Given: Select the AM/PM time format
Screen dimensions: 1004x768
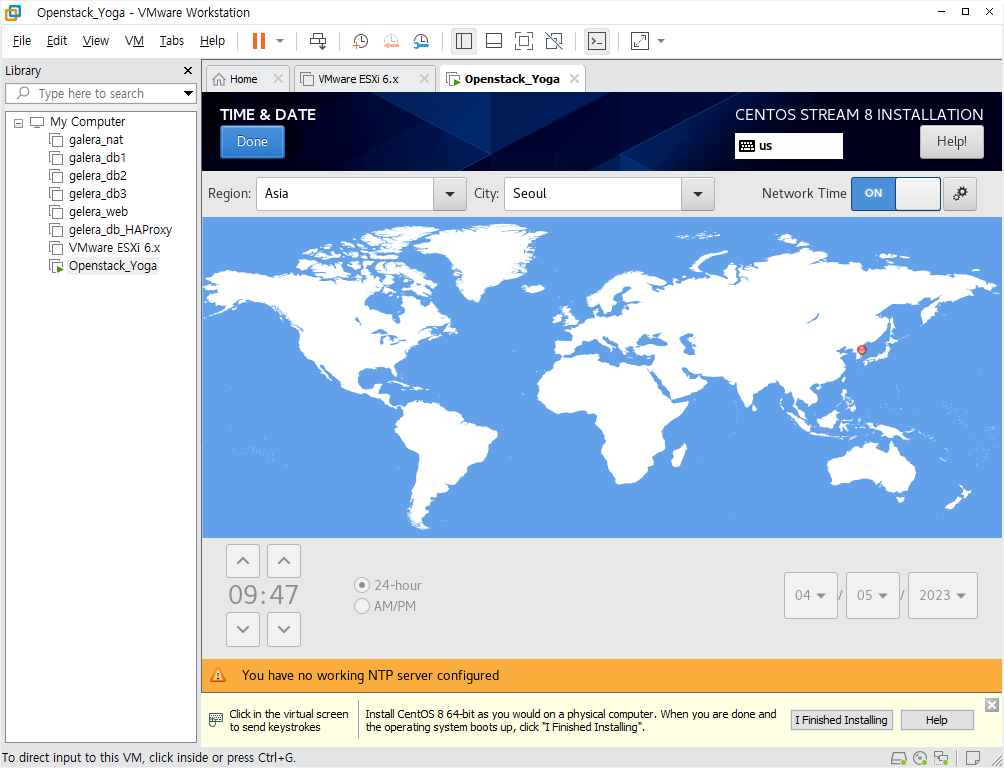Looking at the screenshot, I should click(385, 606).
